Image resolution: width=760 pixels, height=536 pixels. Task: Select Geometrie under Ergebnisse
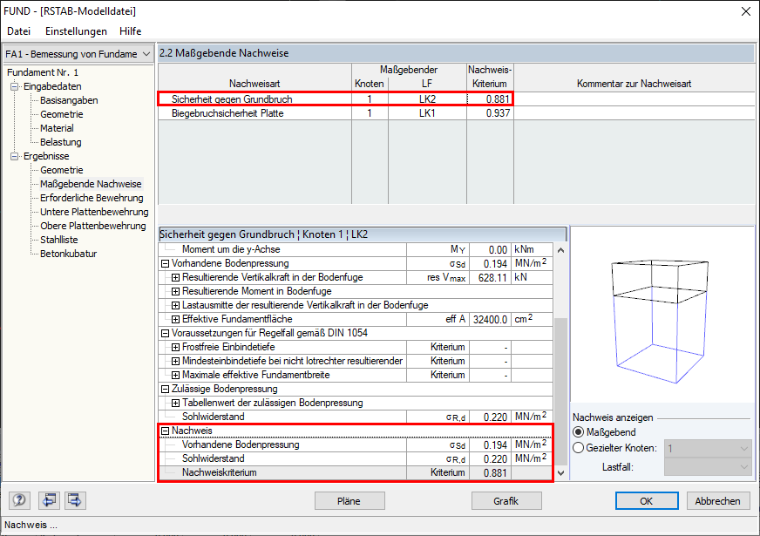pos(62,170)
